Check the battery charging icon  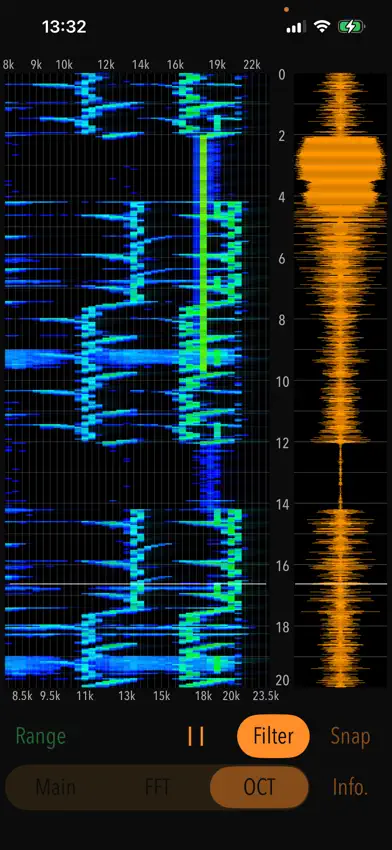350,27
